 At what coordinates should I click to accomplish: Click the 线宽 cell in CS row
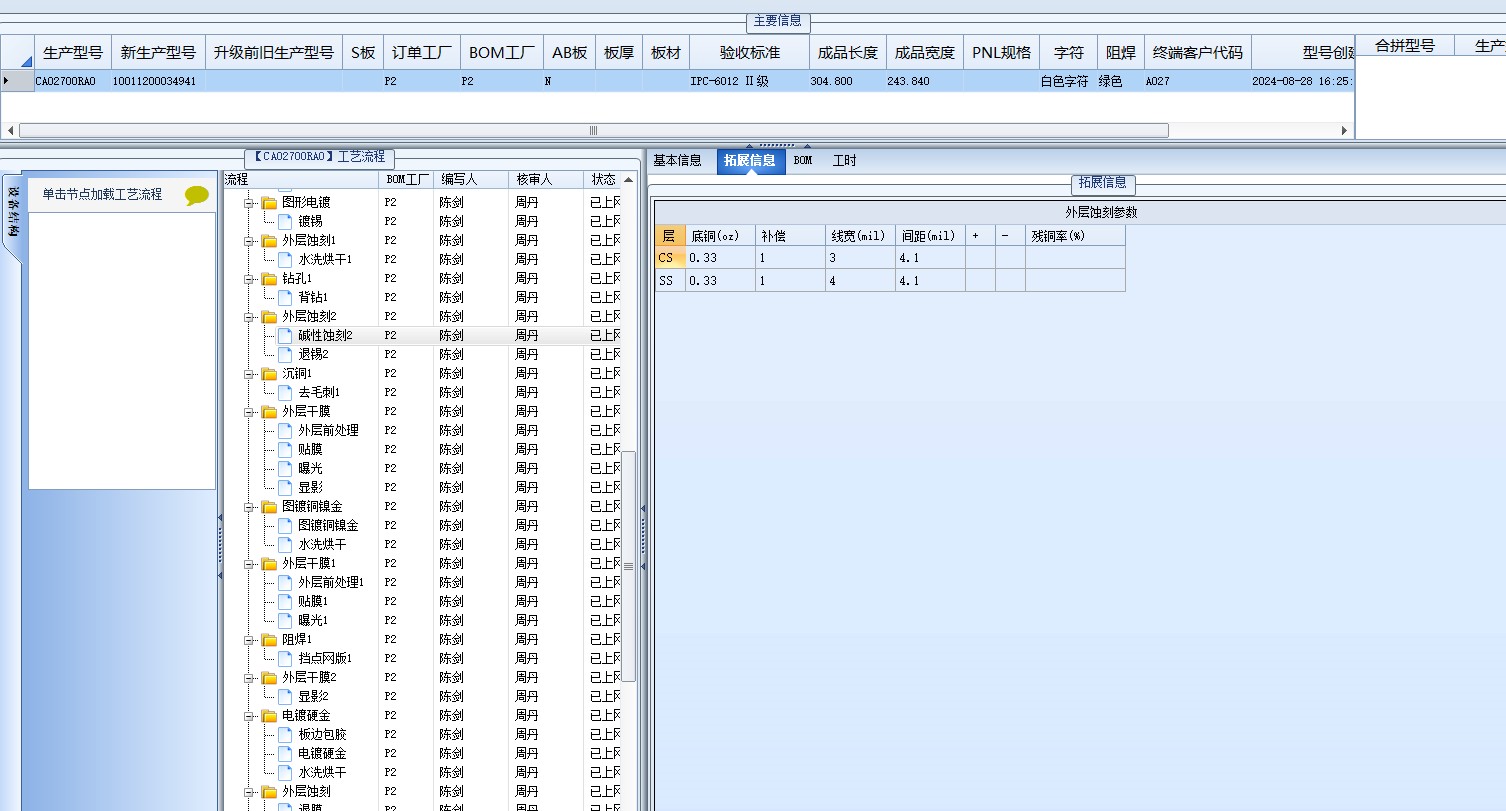pyautogui.click(x=860, y=258)
